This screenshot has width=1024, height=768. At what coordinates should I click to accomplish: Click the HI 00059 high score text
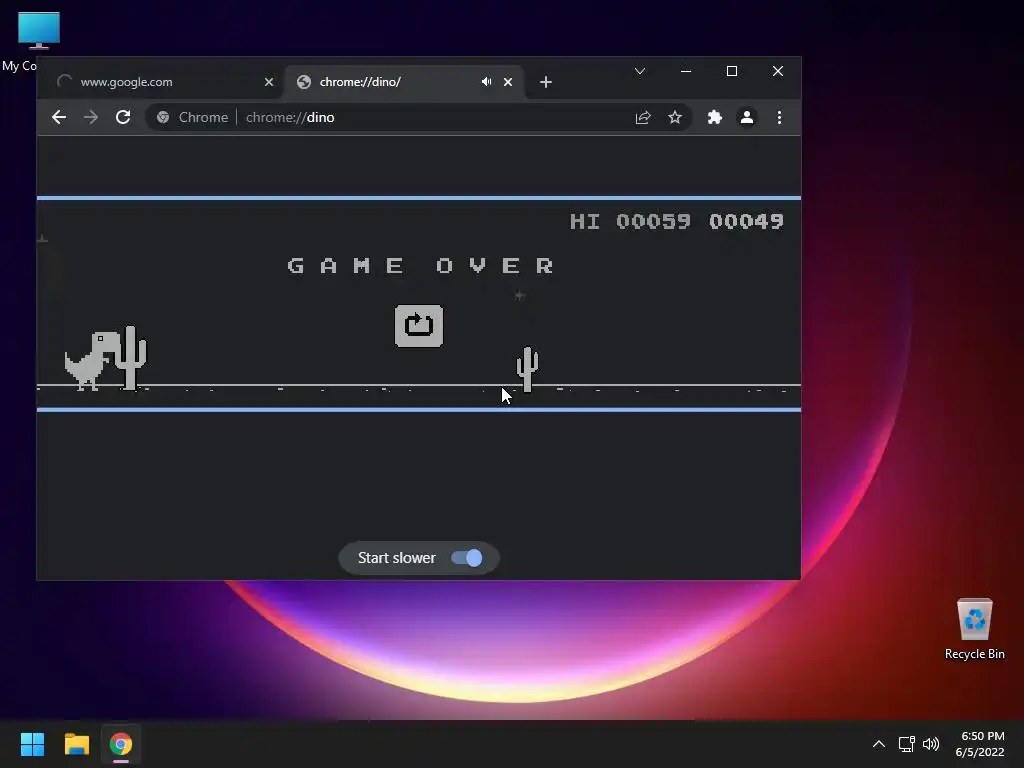(630, 221)
